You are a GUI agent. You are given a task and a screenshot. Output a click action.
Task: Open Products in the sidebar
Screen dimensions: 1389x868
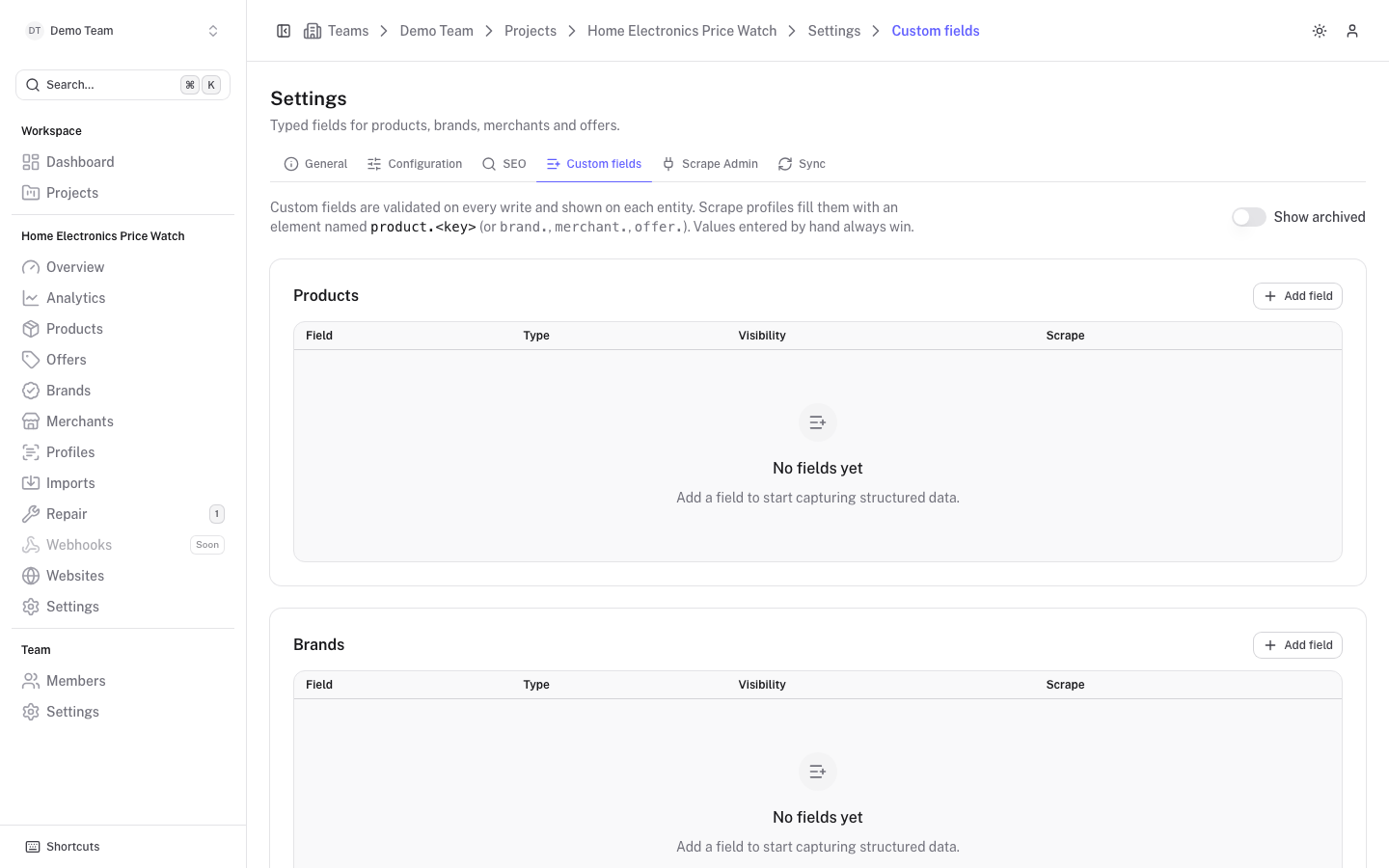pyautogui.click(x=123, y=329)
